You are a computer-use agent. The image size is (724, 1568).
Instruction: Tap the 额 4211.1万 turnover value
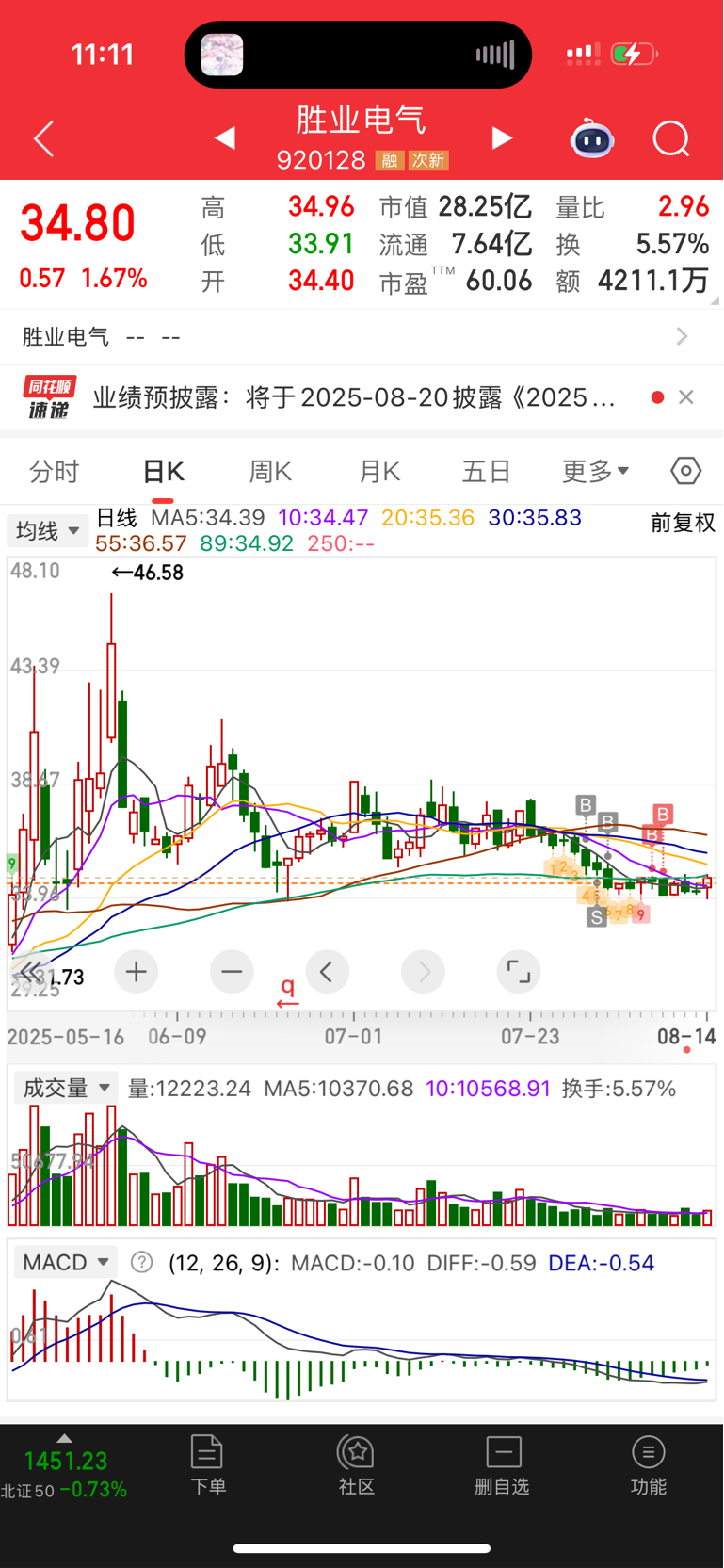(653, 281)
